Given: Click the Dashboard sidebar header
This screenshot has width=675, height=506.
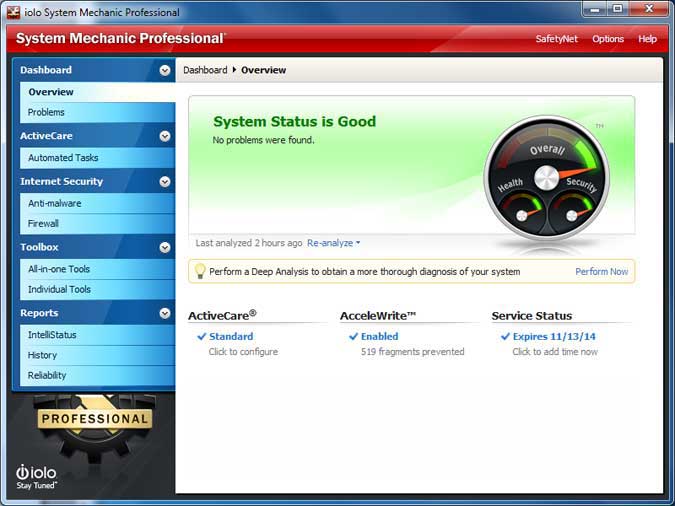Looking at the screenshot, I should click(46, 70).
